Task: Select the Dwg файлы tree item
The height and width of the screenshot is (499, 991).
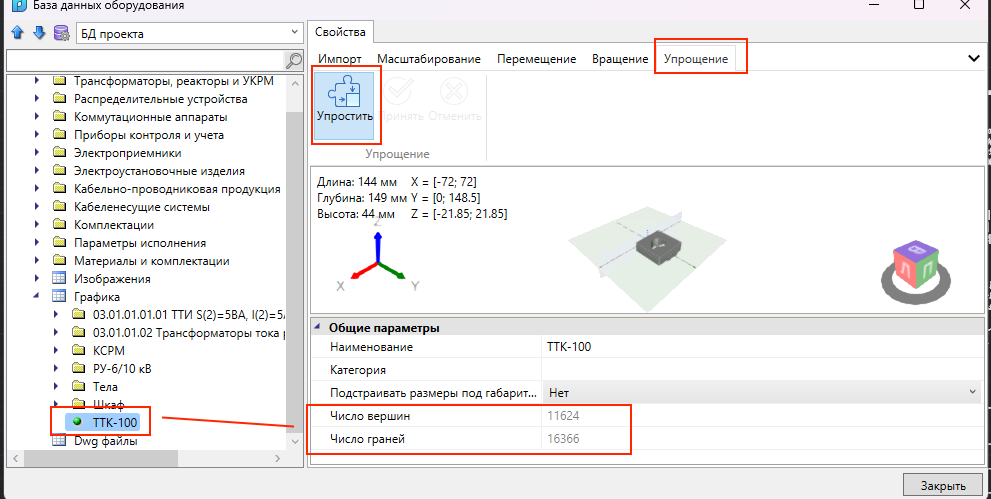Action: click(x=105, y=440)
